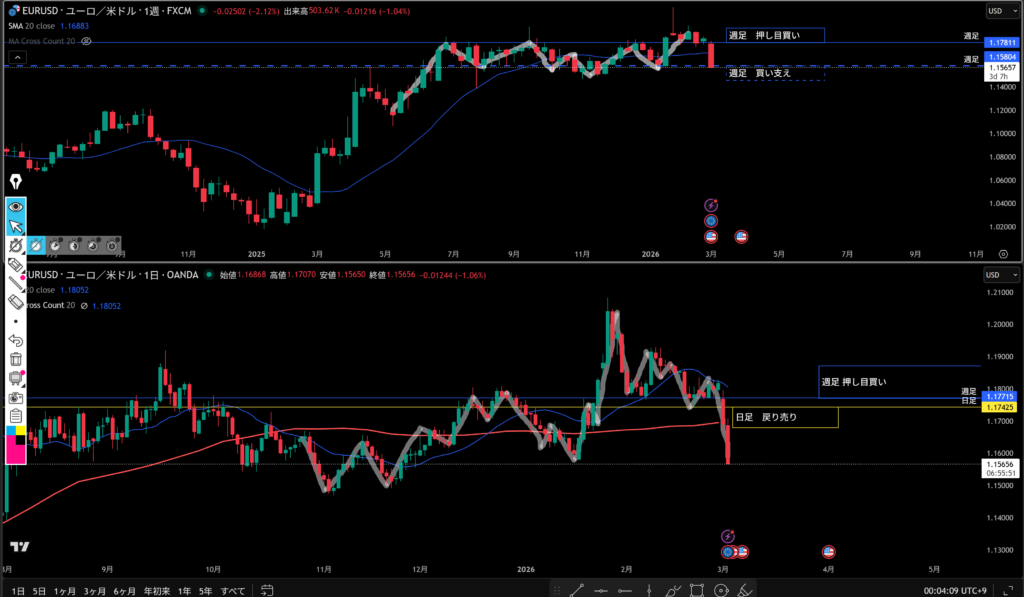Toggle the eye visibility tool in overlay

[16, 206]
